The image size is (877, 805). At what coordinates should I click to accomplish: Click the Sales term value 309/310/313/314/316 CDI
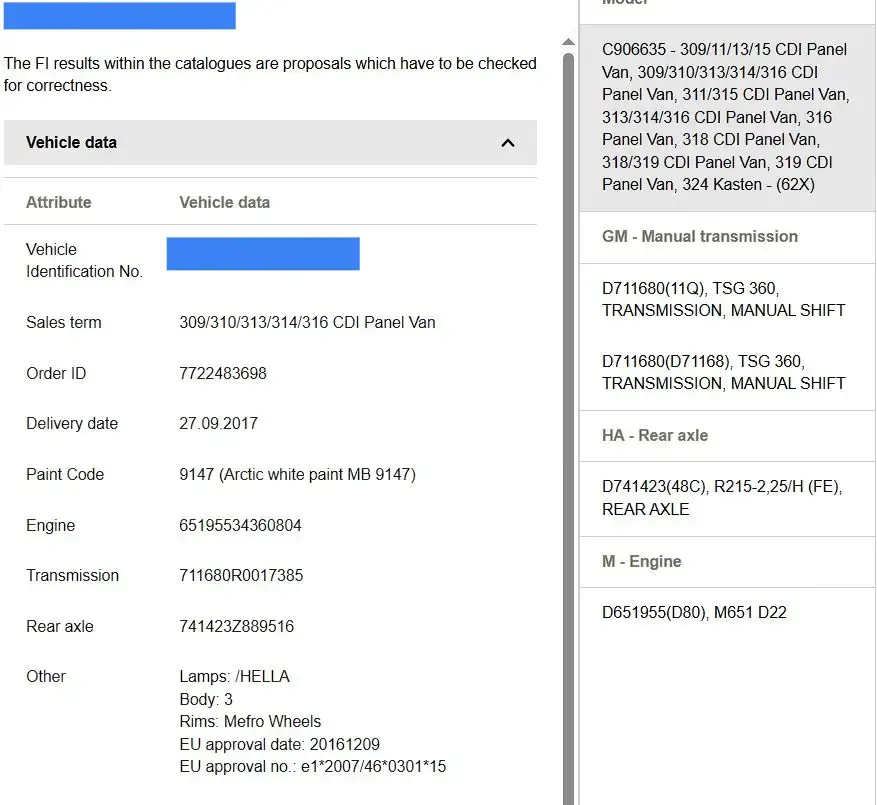coord(307,322)
